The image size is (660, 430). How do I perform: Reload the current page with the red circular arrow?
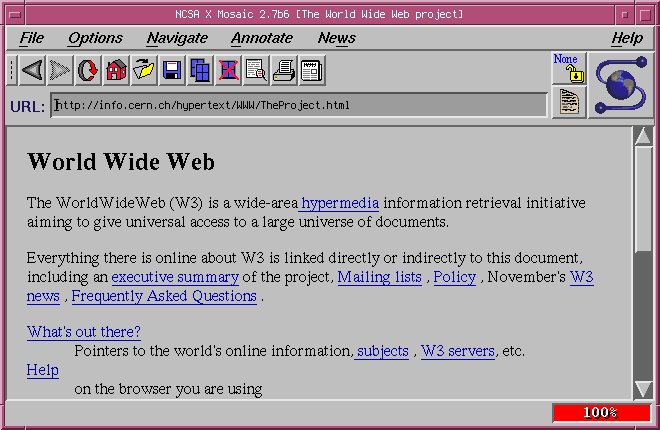[88, 70]
